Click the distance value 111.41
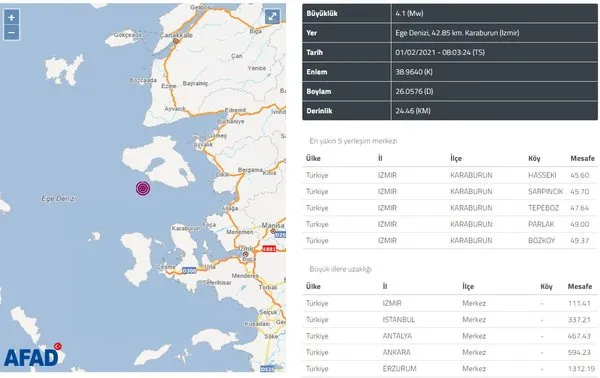600x378 pixels. pos(579,303)
